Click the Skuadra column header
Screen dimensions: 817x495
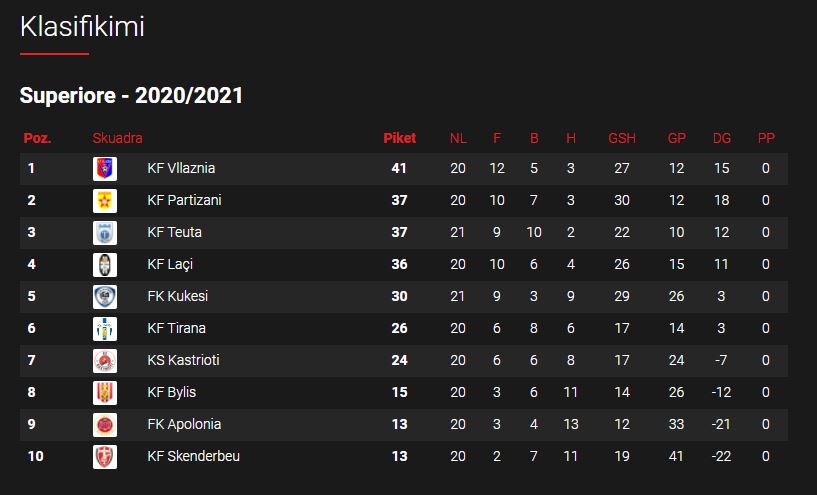pyautogui.click(x=117, y=138)
